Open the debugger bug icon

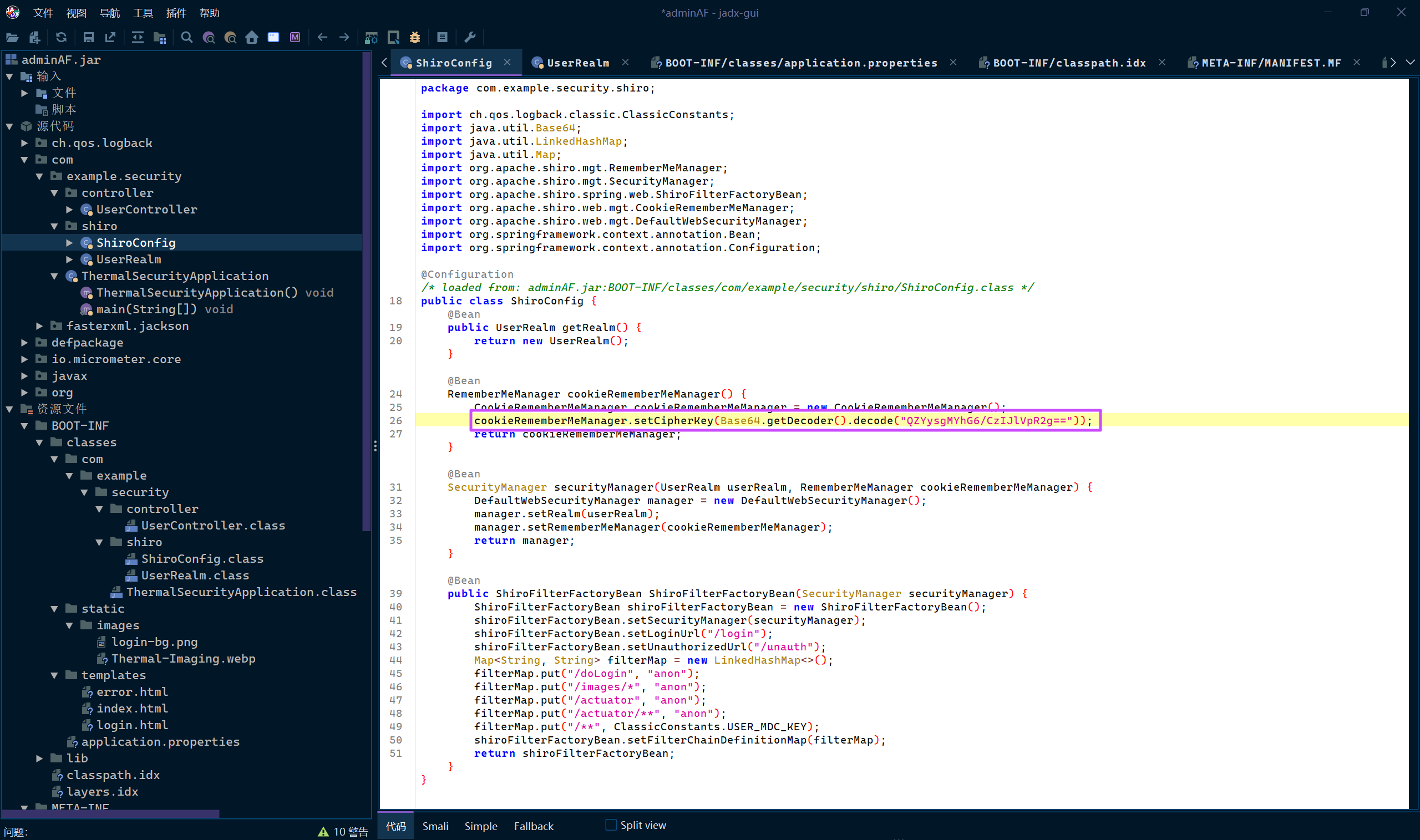(415, 37)
